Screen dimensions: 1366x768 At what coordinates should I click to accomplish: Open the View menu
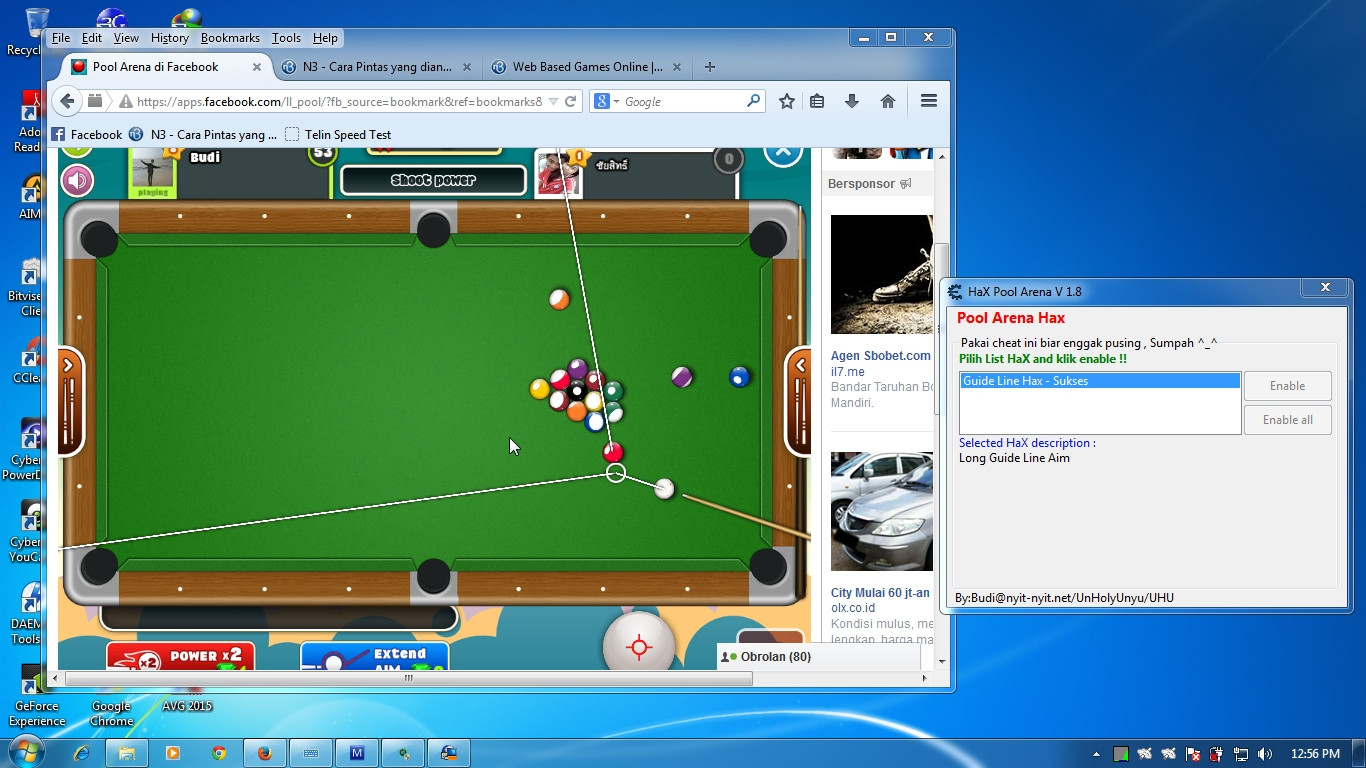point(126,38)
